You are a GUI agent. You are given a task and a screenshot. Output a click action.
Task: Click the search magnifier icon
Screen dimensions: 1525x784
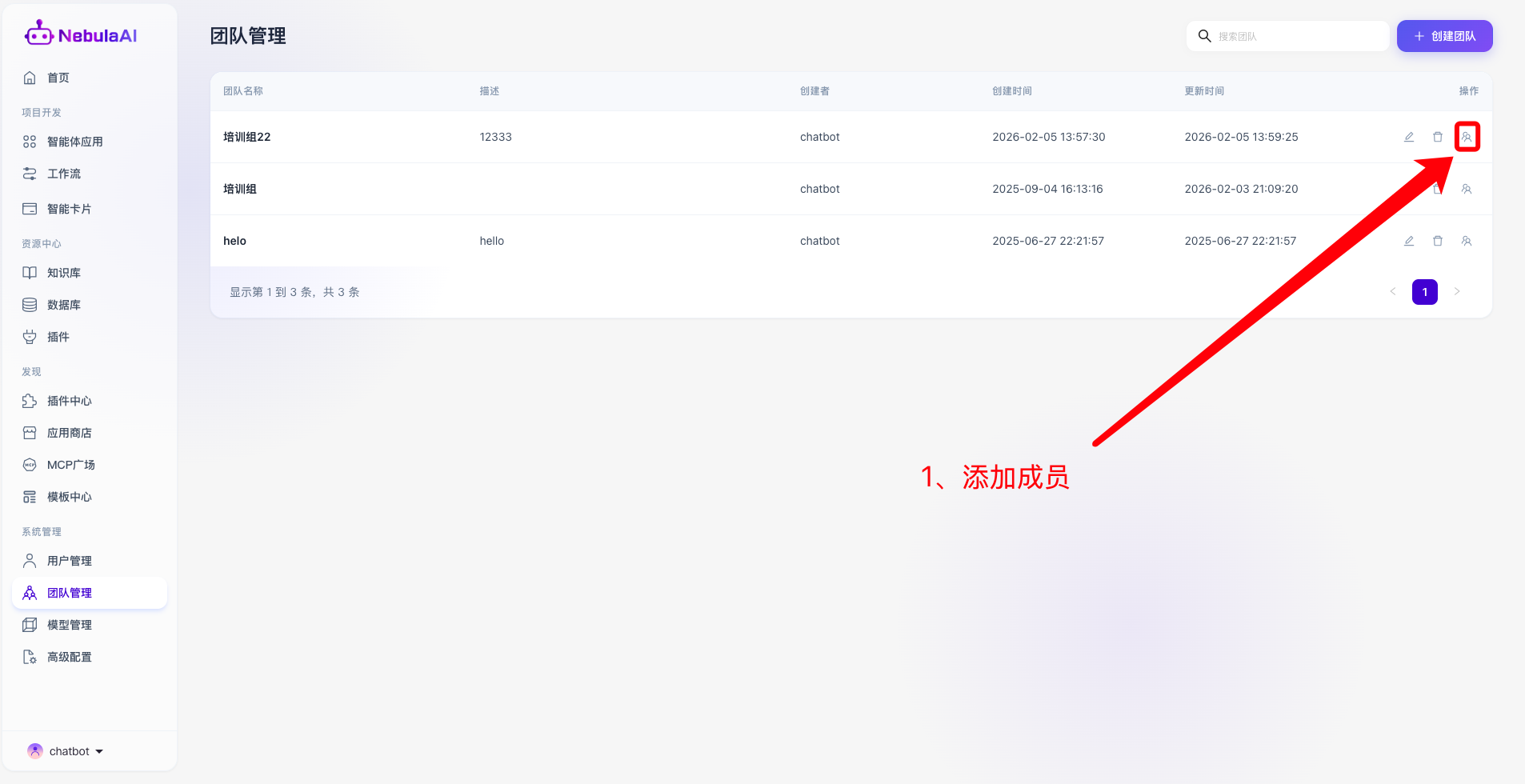coord(1204,36)
